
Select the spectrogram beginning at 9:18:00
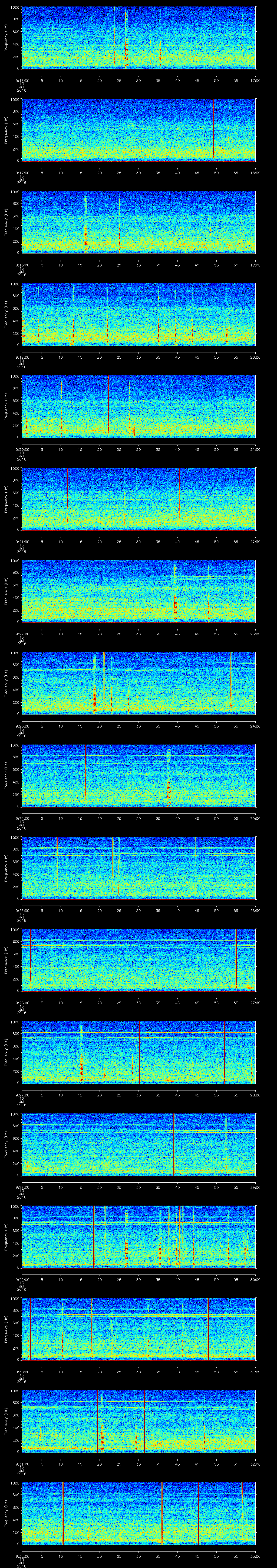tap(138, 222)
